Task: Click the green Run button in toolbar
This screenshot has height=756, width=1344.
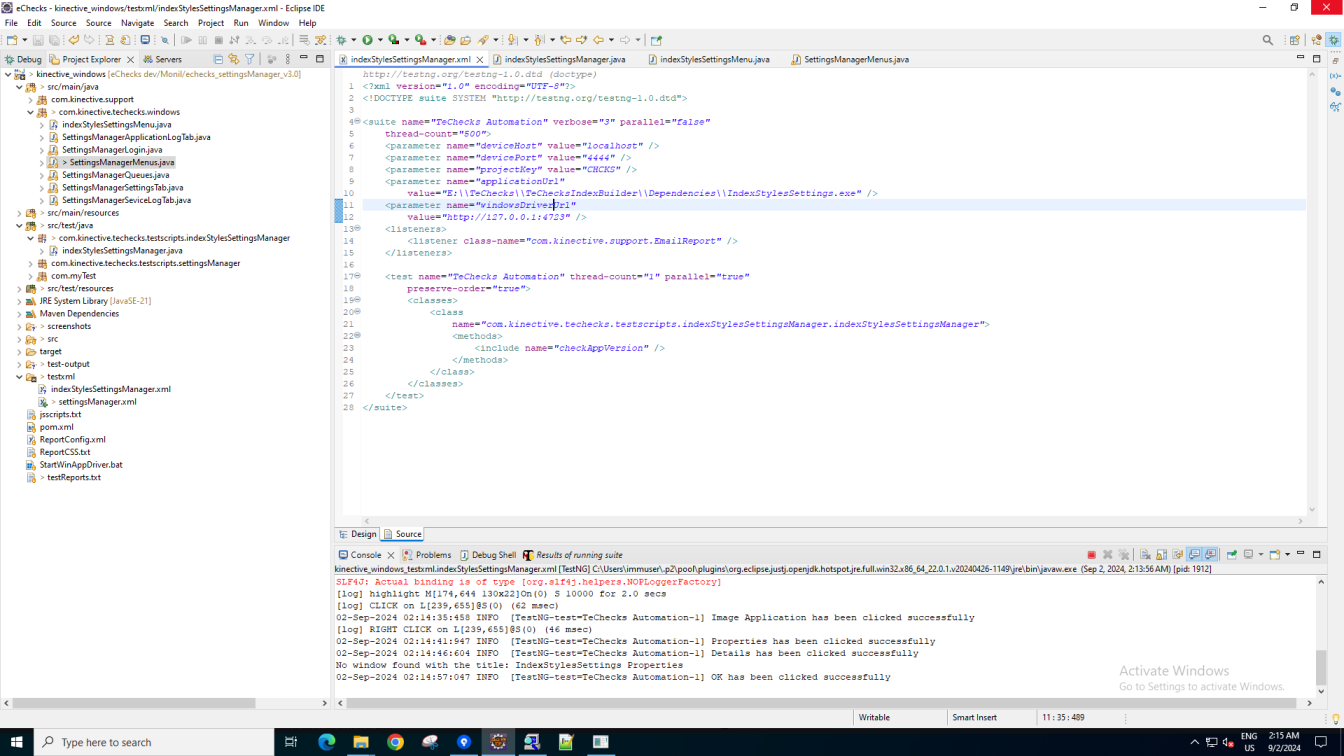Action: pos(367,40)
